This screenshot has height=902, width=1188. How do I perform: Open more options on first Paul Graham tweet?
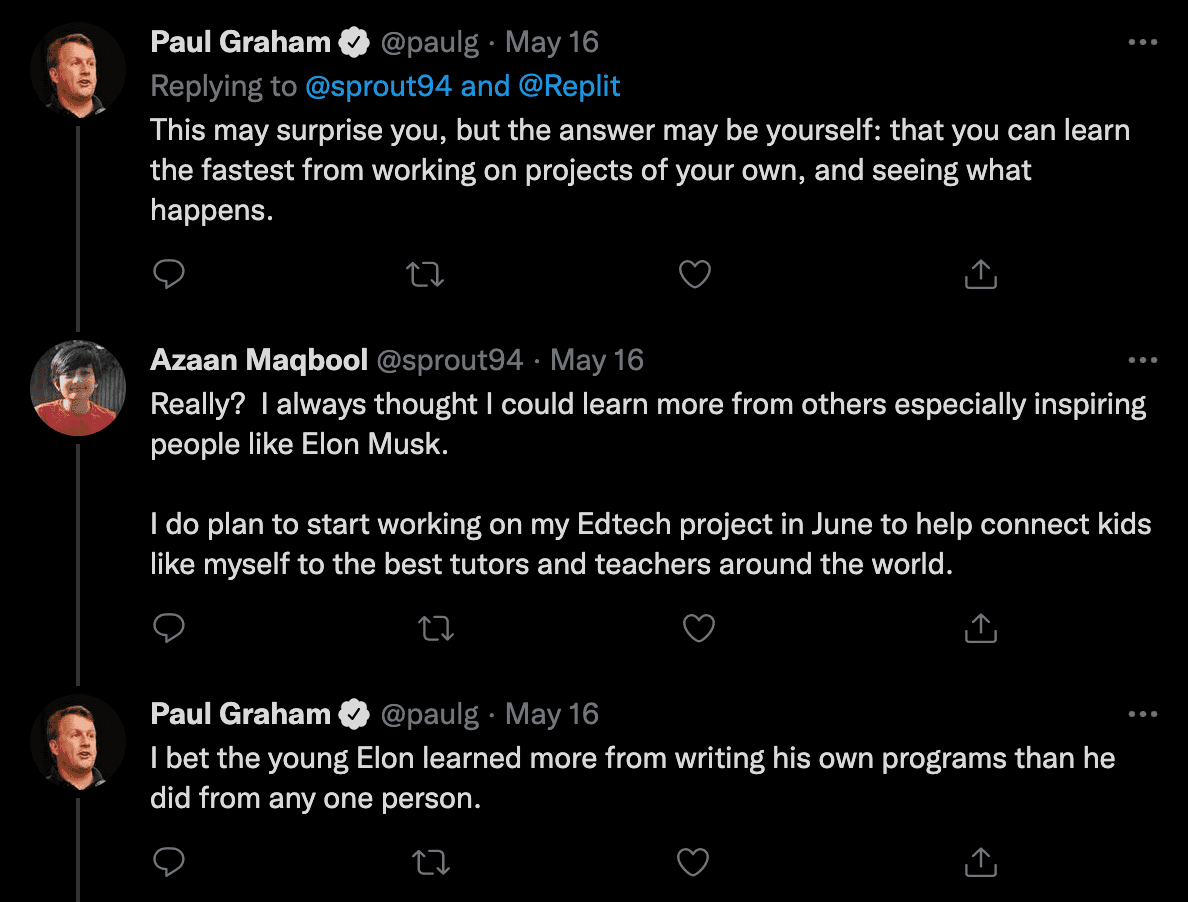[1142, 43]
